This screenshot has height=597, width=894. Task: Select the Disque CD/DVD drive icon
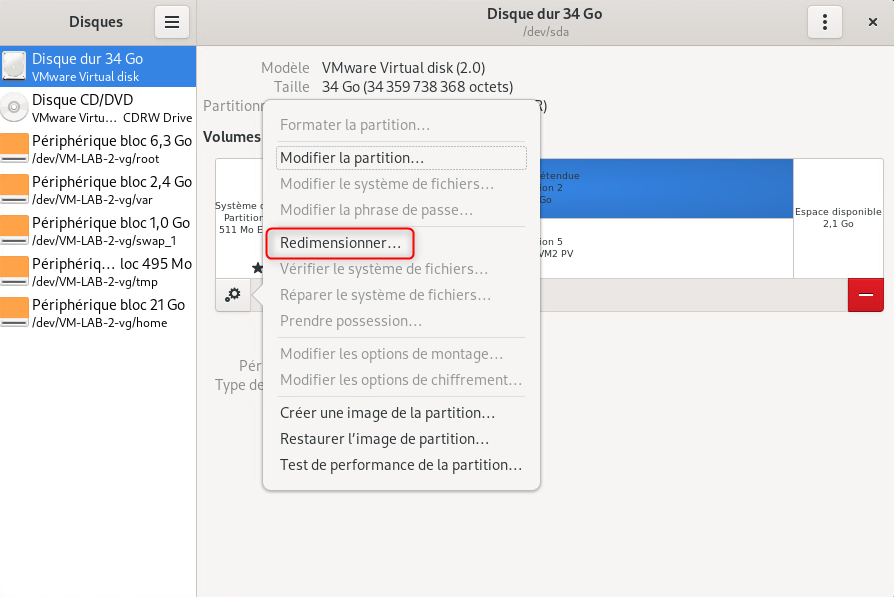tap(15, 108)
